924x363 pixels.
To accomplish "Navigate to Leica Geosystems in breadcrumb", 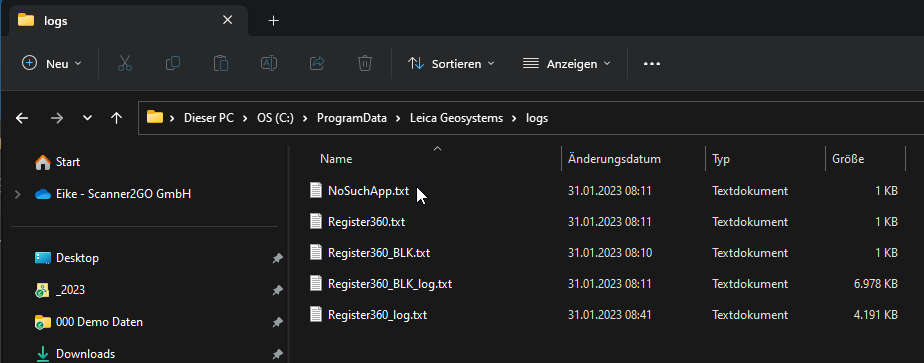I will pos(457,118).
